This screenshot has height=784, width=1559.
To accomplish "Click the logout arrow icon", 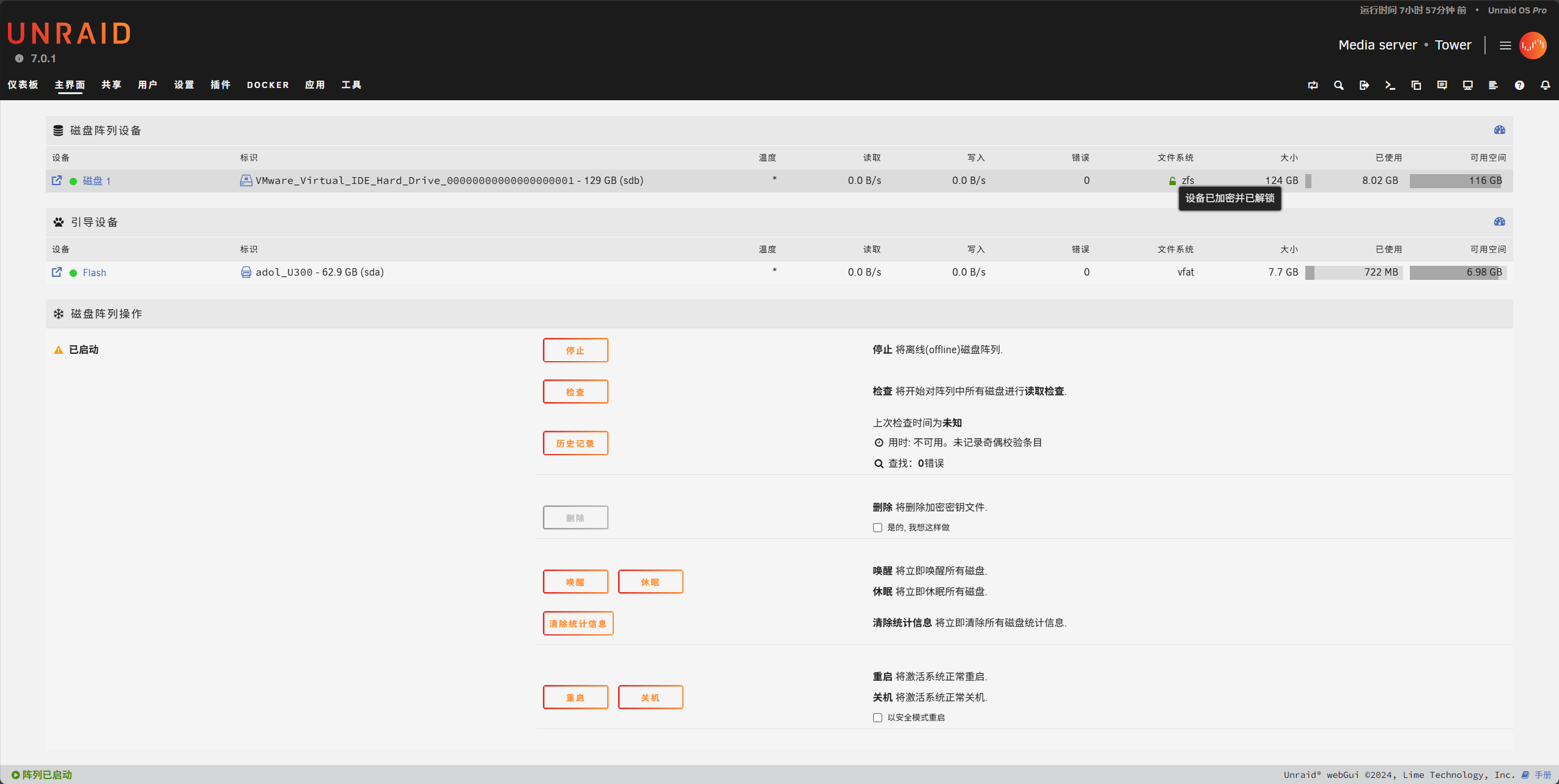I will [1364, 85].
